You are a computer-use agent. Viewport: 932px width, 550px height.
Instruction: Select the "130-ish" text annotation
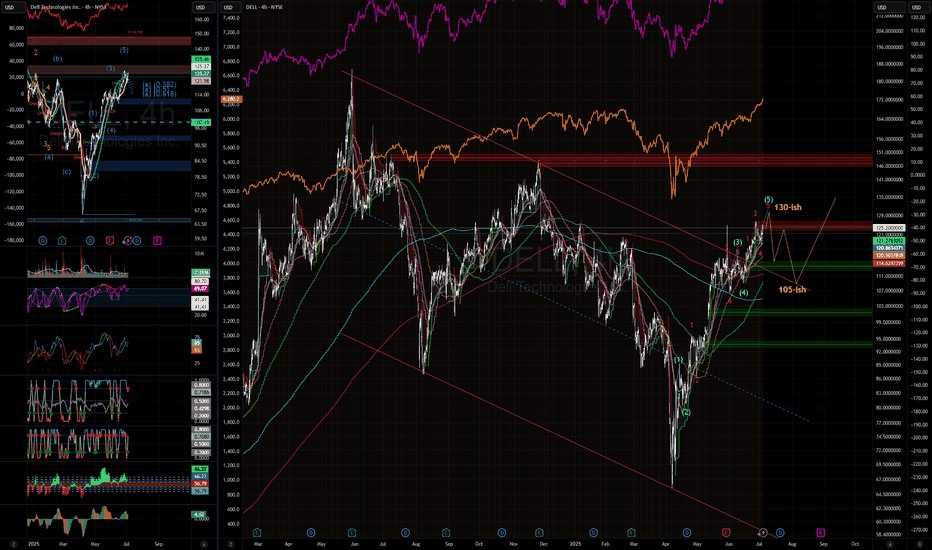coord(788,208)
